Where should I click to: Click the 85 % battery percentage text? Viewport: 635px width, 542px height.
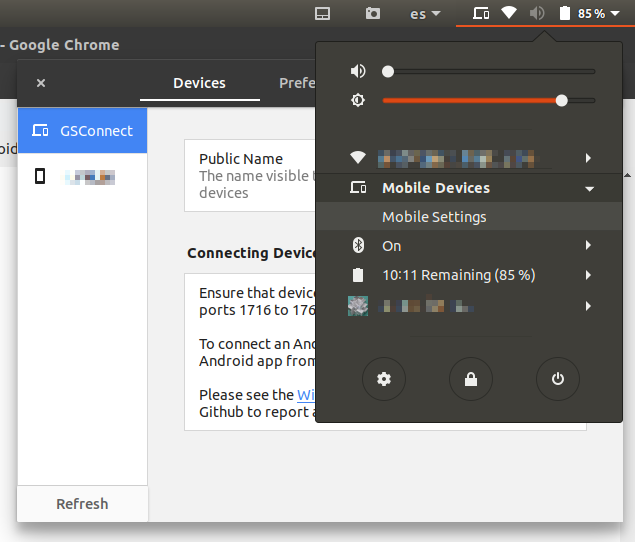[591, 14]
